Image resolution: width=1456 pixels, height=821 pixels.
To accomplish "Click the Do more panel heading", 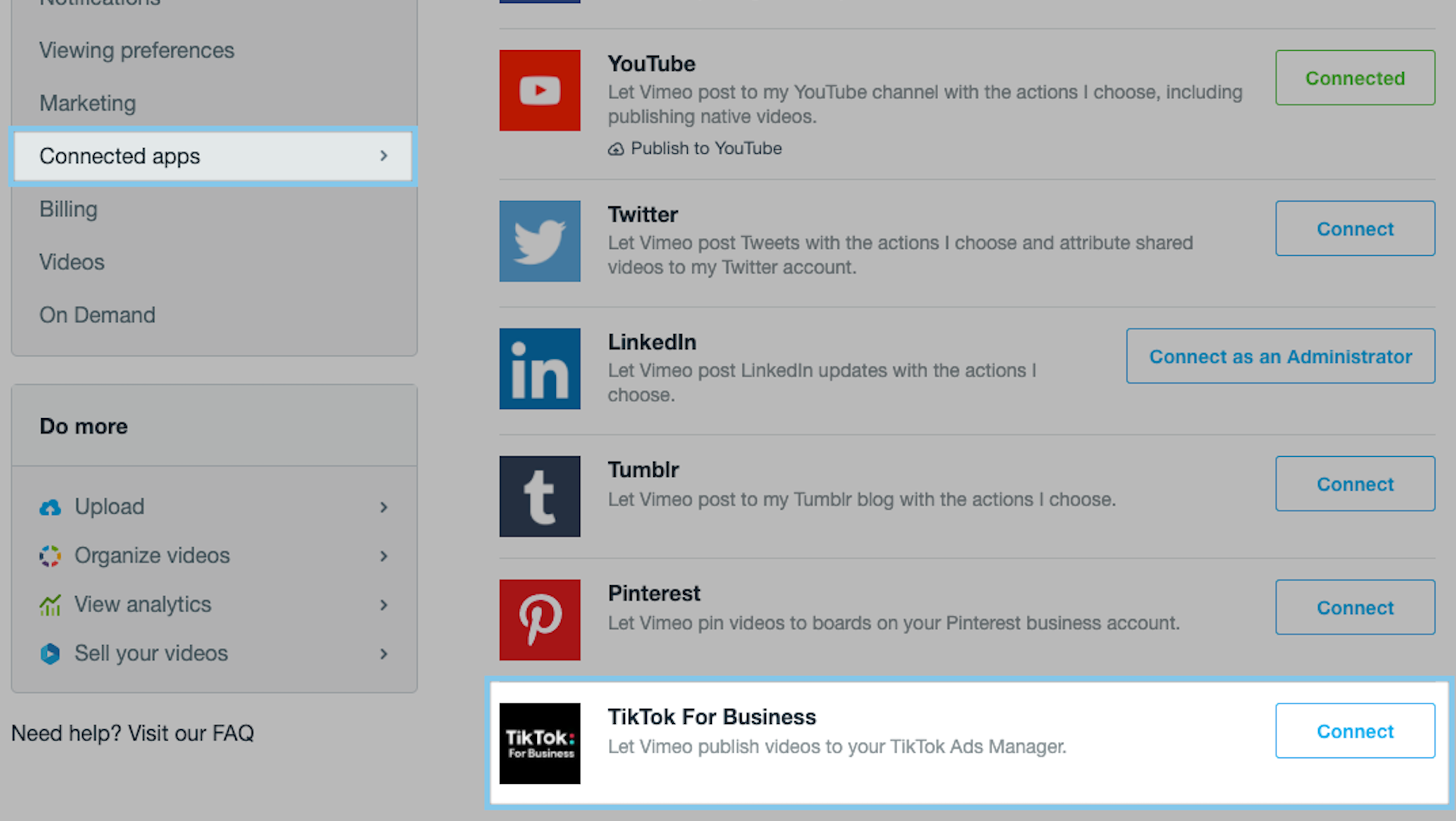I will [x=83, y=426].
